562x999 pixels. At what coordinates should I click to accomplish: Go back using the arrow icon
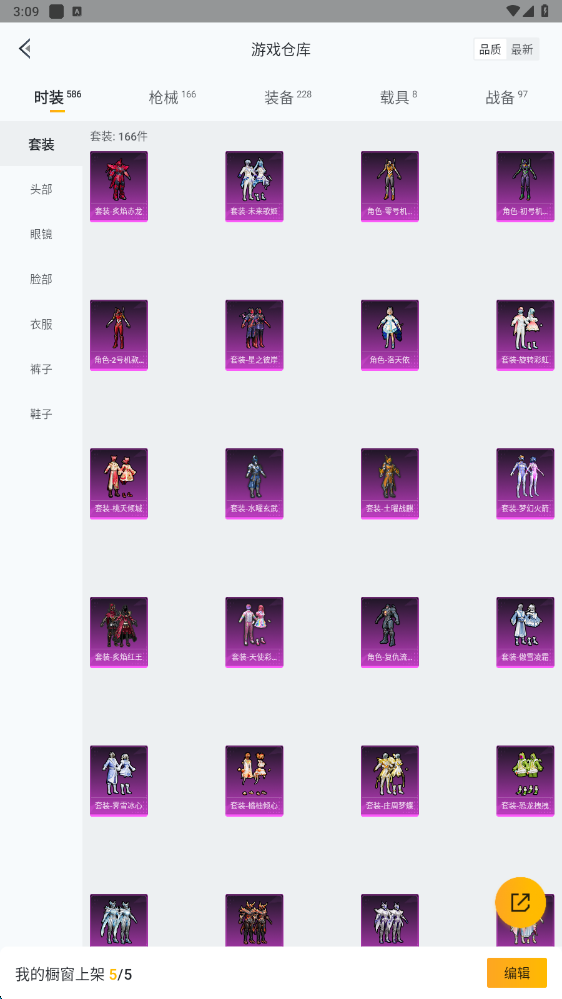[25, 48]
